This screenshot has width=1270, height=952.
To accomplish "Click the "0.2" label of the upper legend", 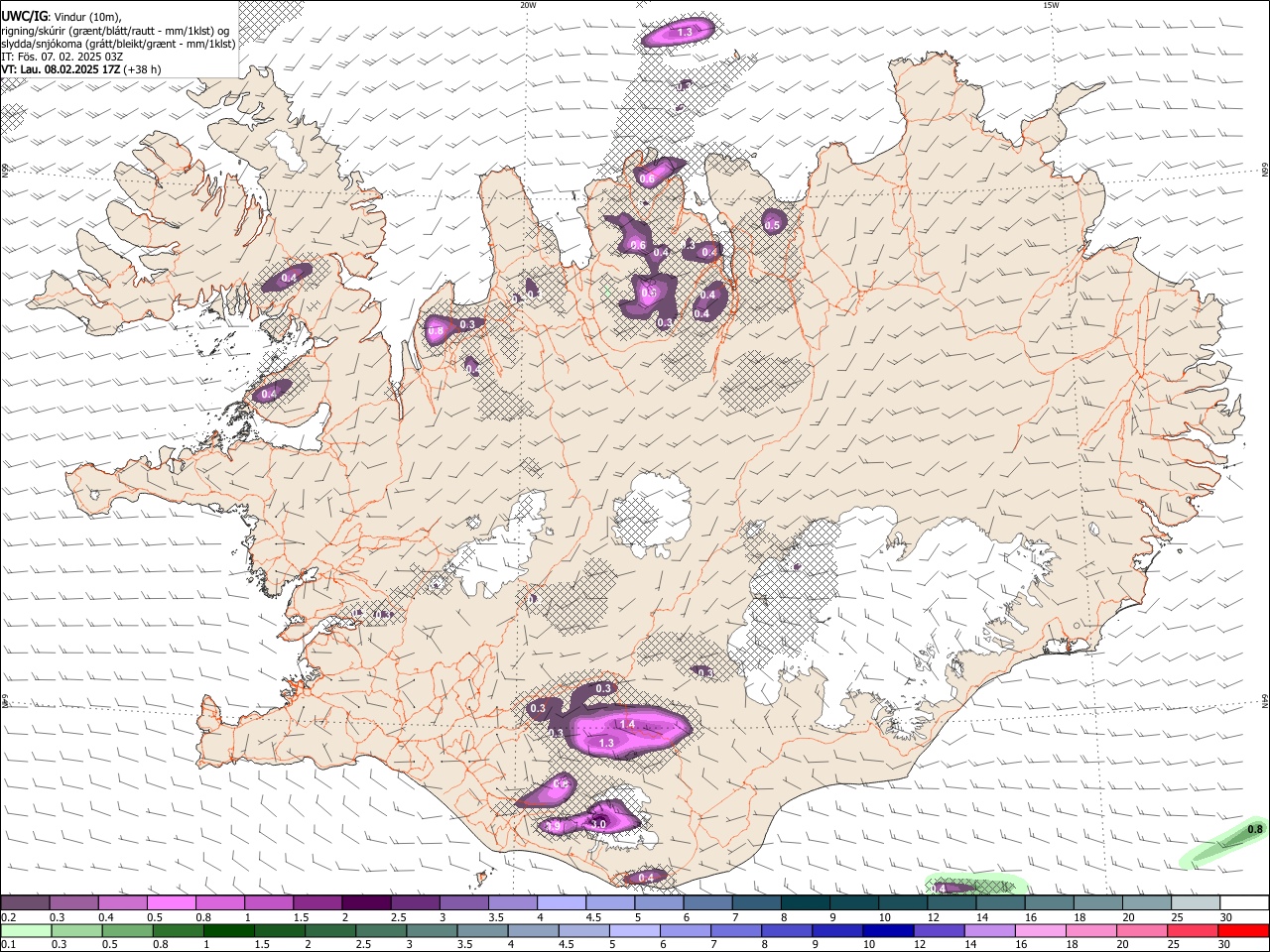I will pos(7,917).
